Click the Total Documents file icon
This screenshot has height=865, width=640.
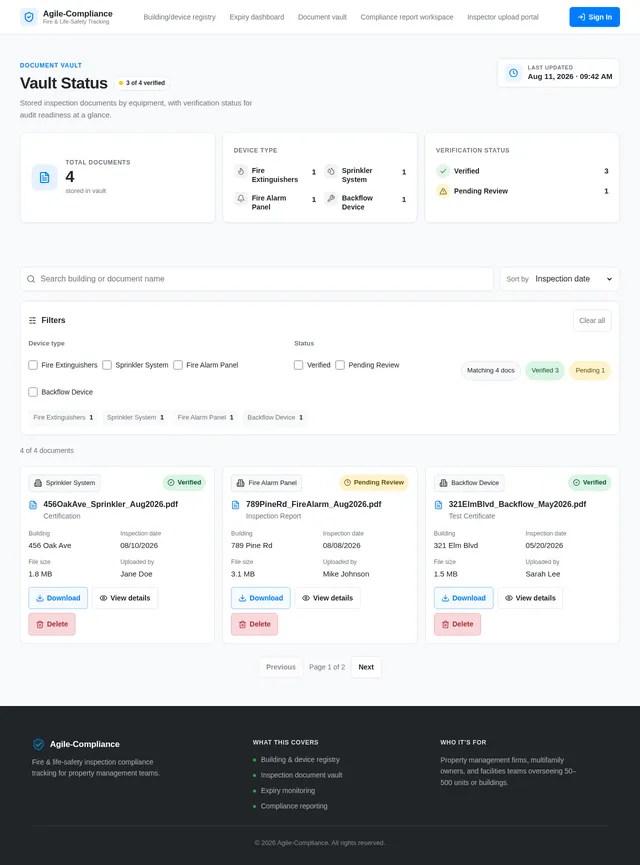[x=45, y=177]
